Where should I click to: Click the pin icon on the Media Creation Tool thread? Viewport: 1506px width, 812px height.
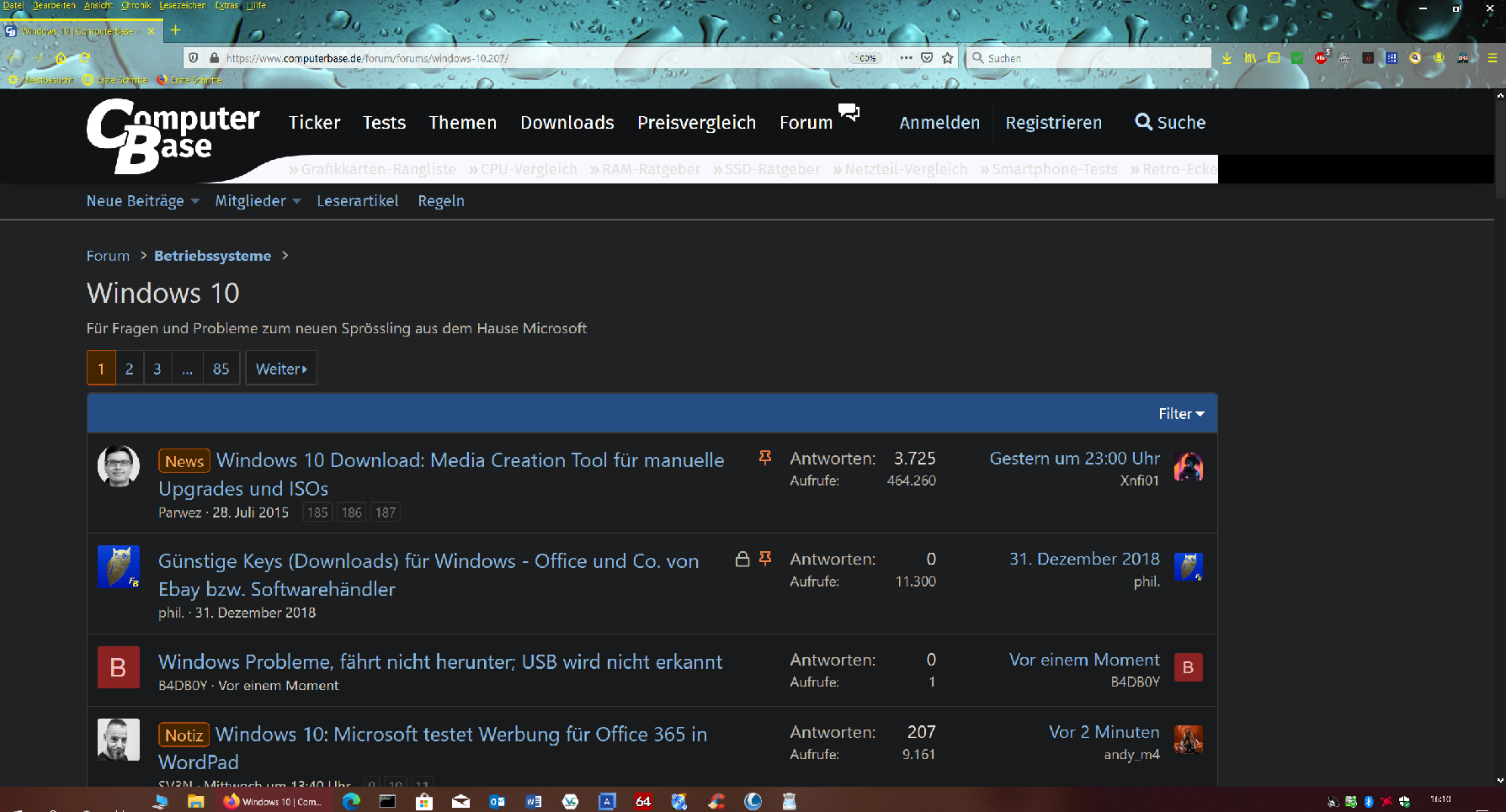pos(765,458)
